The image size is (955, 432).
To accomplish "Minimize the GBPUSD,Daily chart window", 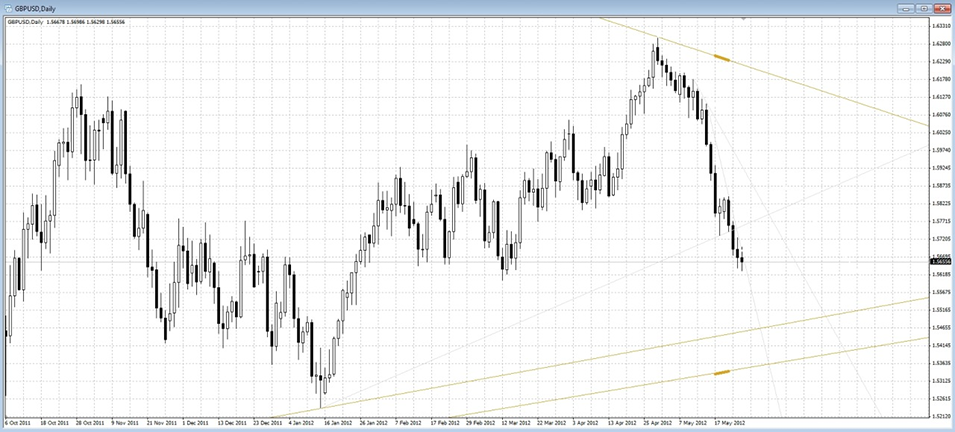I will (x=907, y=7).
